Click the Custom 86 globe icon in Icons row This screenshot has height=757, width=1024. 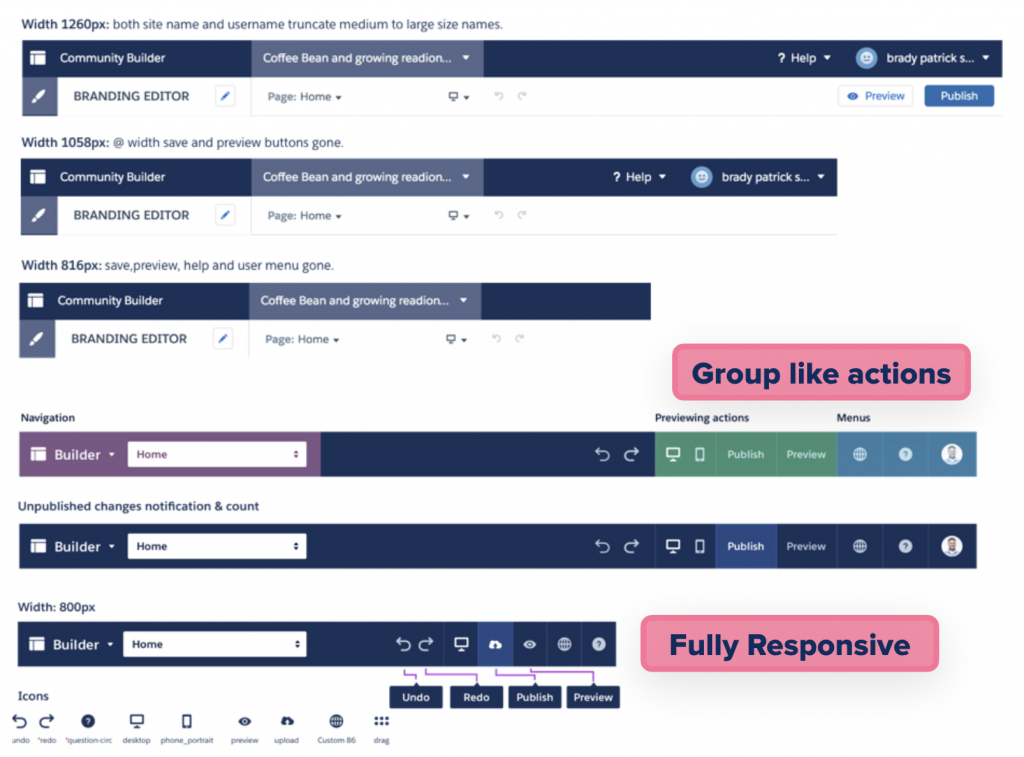click(x=336, y=721)
